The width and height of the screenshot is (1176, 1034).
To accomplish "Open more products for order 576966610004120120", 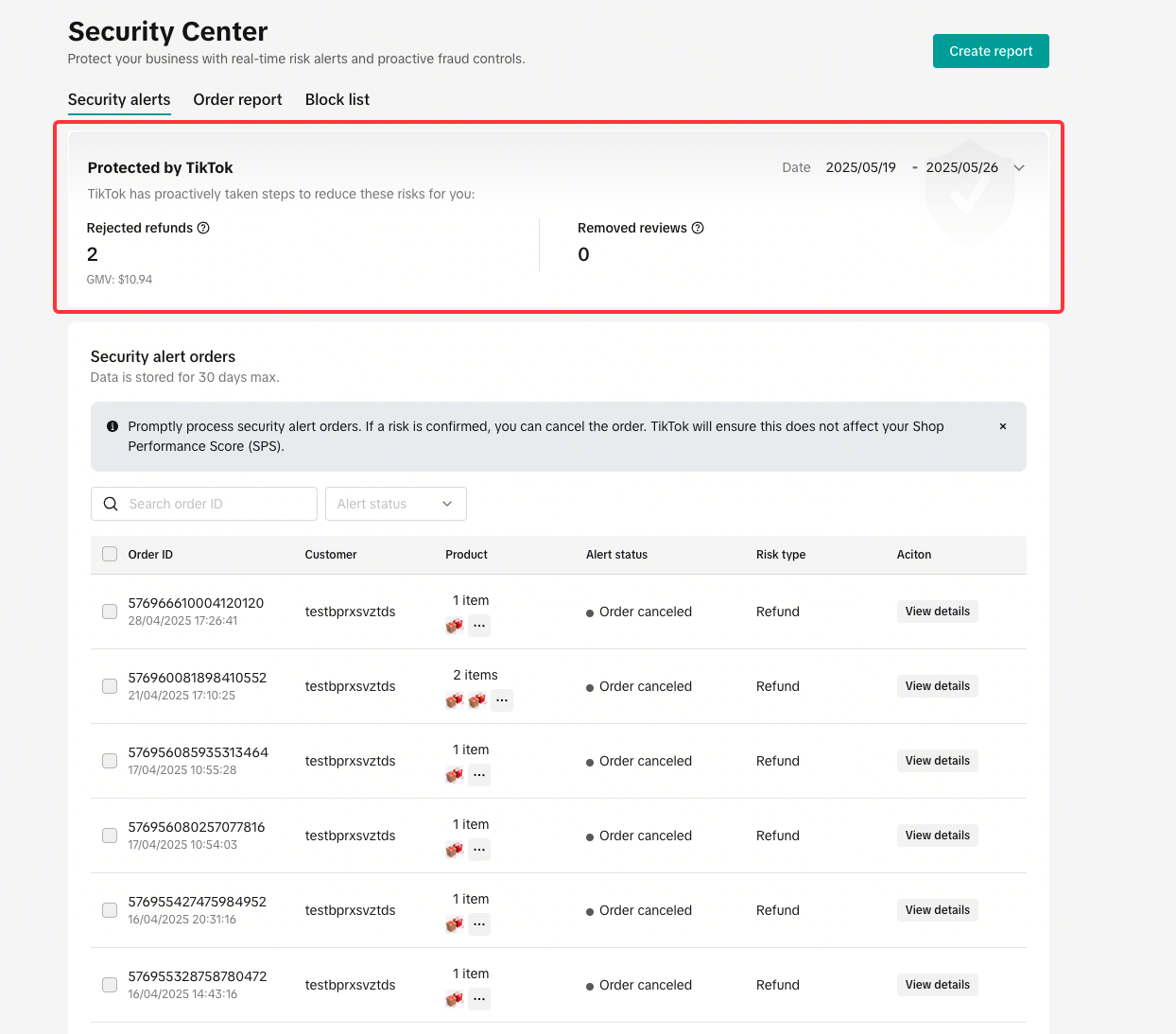I will (x=478, y=626).
